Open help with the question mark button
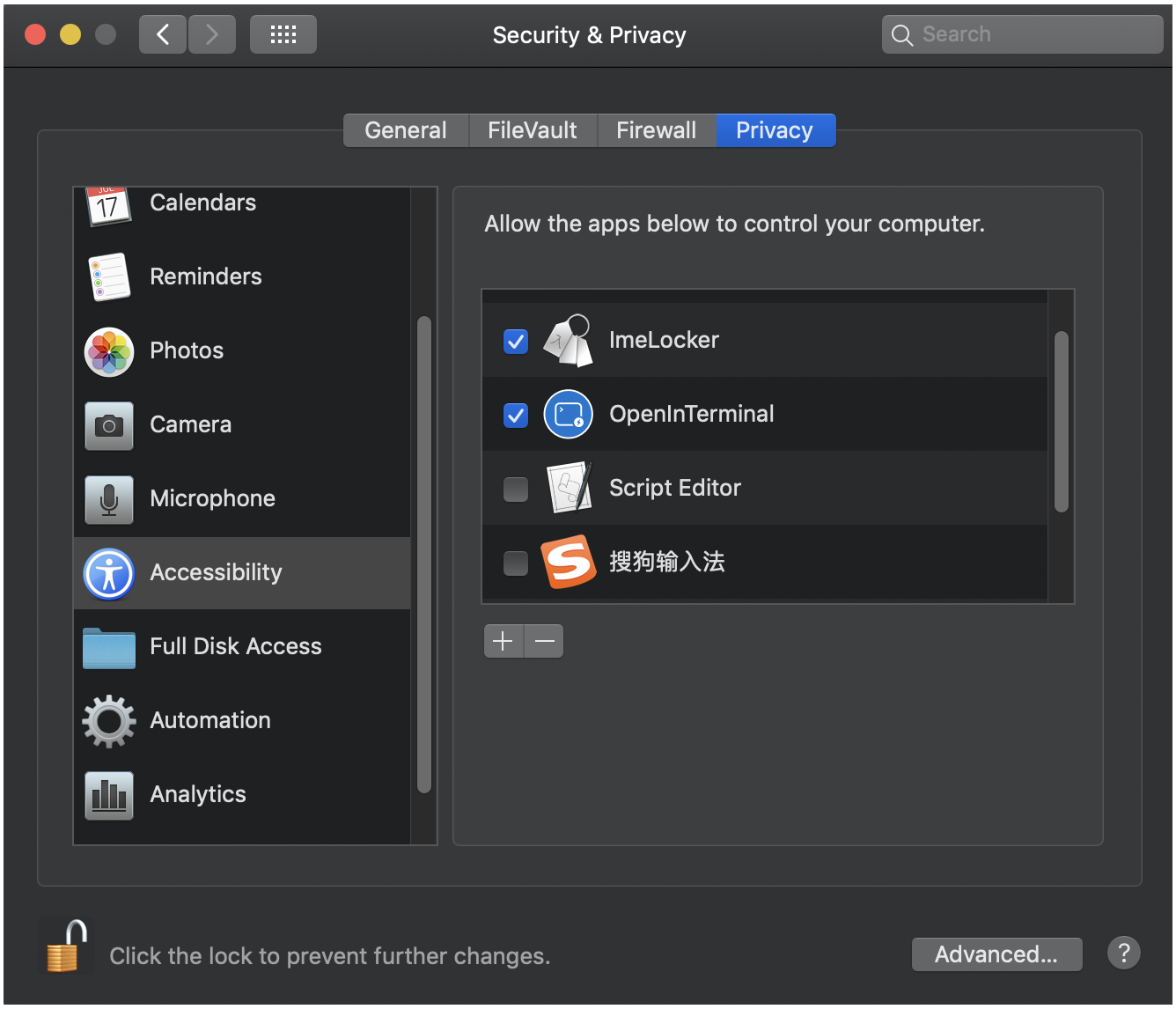 pyautogui.click(x=1124, y=953)
